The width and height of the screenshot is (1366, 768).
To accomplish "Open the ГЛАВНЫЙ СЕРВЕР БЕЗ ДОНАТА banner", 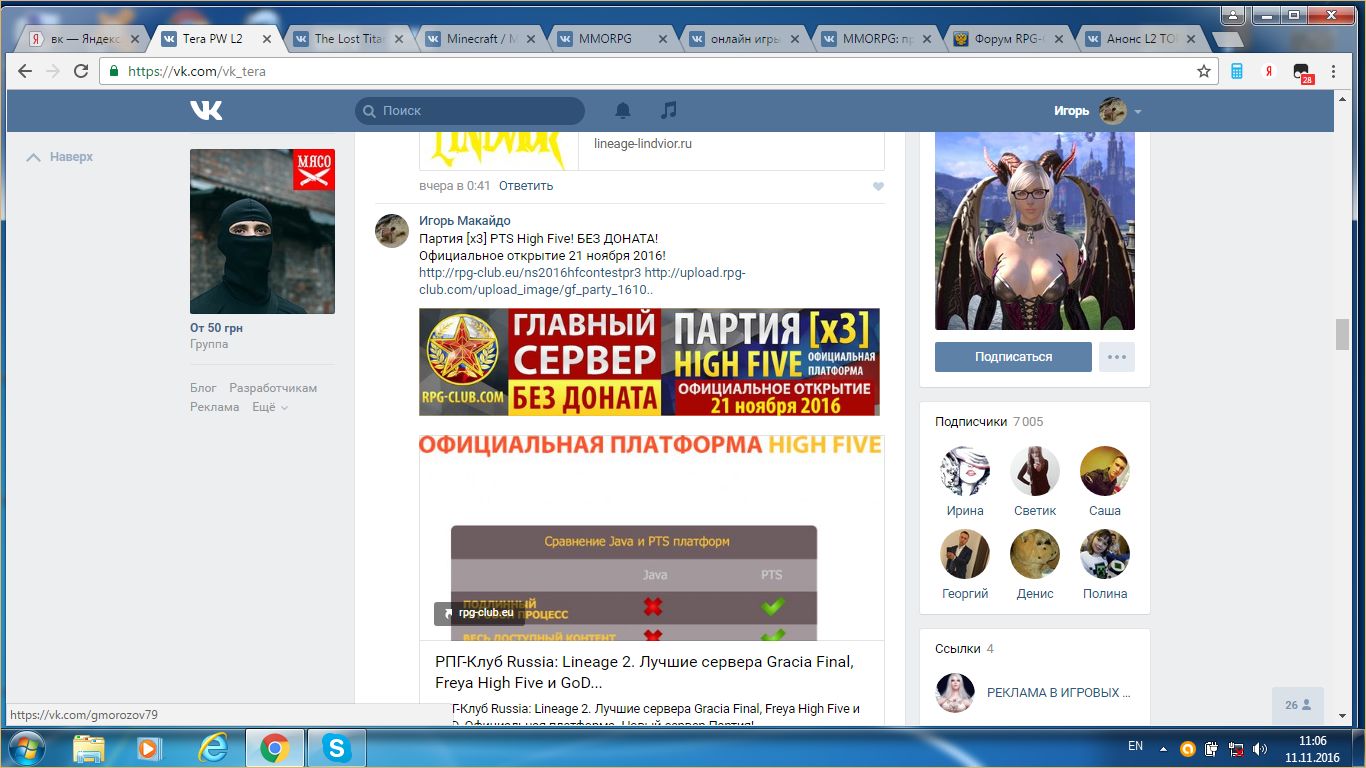I will point(650,361).
